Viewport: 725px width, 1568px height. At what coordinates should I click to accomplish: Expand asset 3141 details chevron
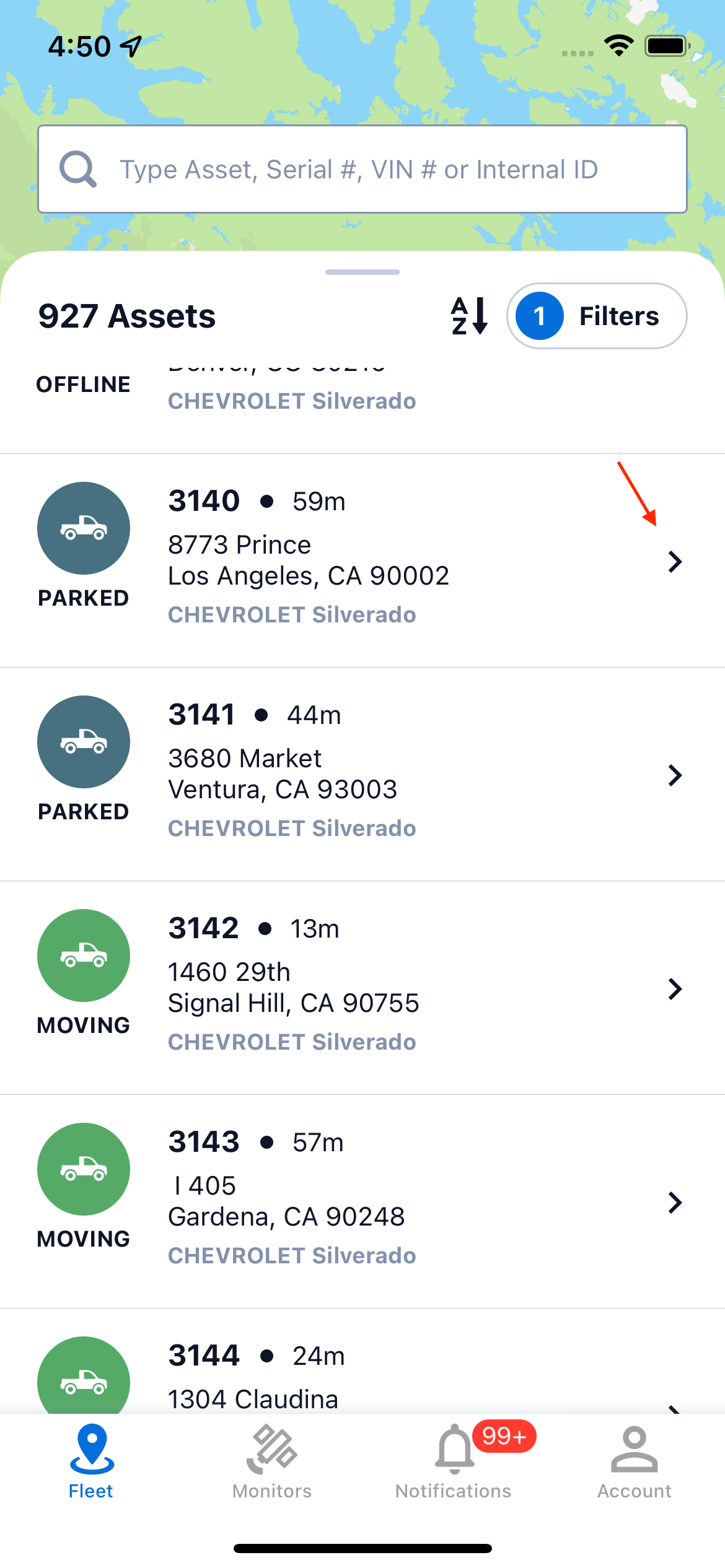675,775
